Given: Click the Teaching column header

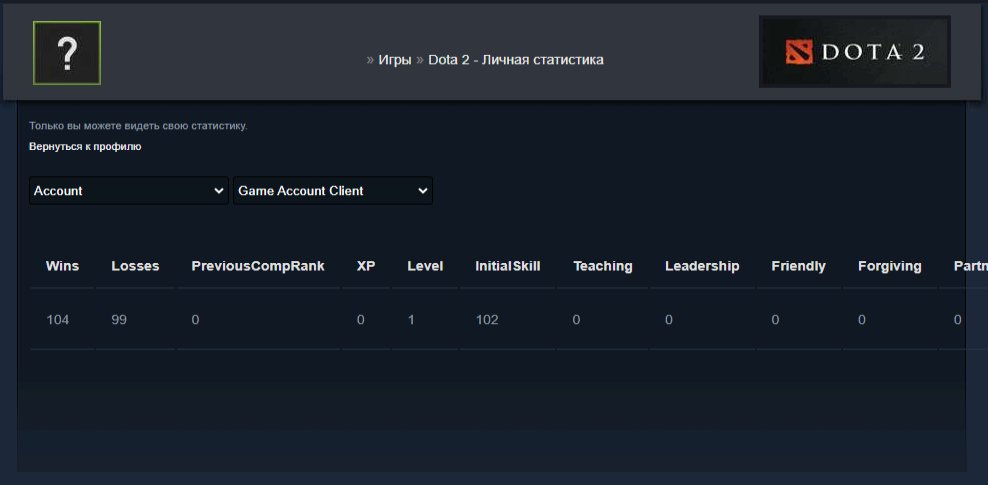Looking at the screenshot, I should point(603,266).
